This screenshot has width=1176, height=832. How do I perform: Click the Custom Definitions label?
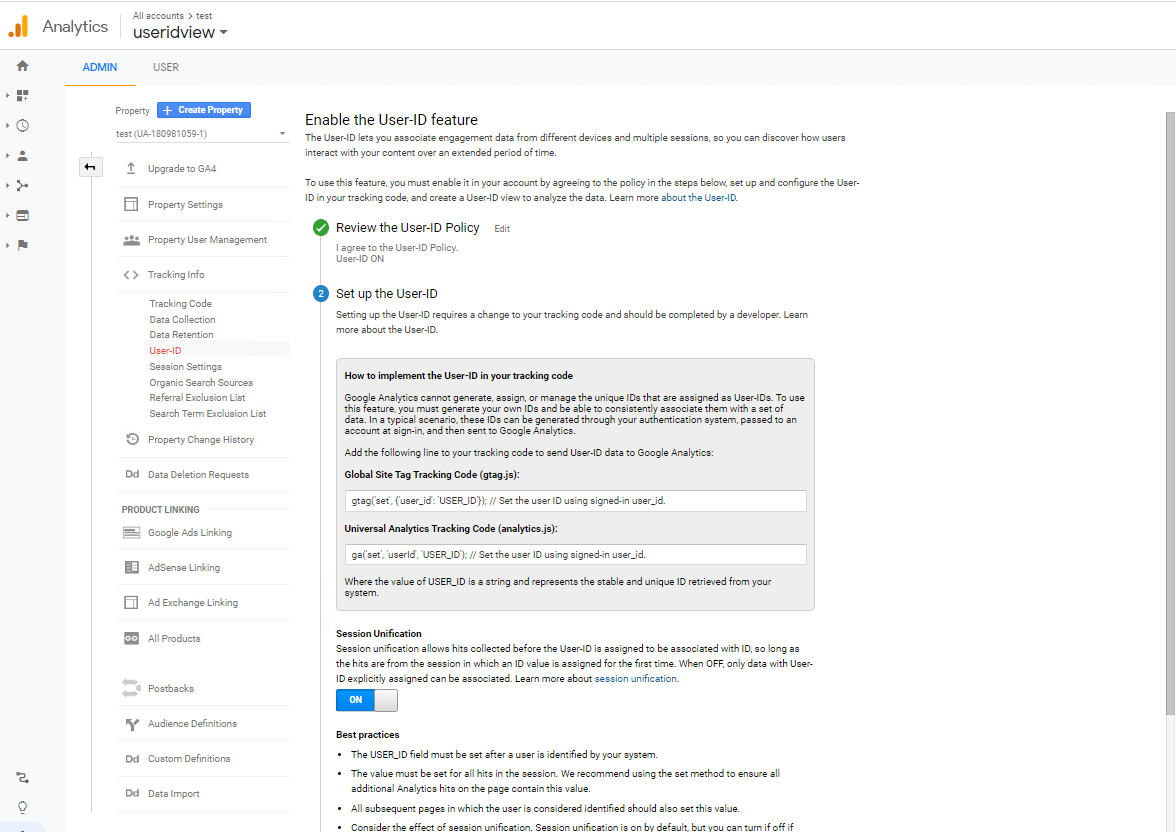pos(189,758)
